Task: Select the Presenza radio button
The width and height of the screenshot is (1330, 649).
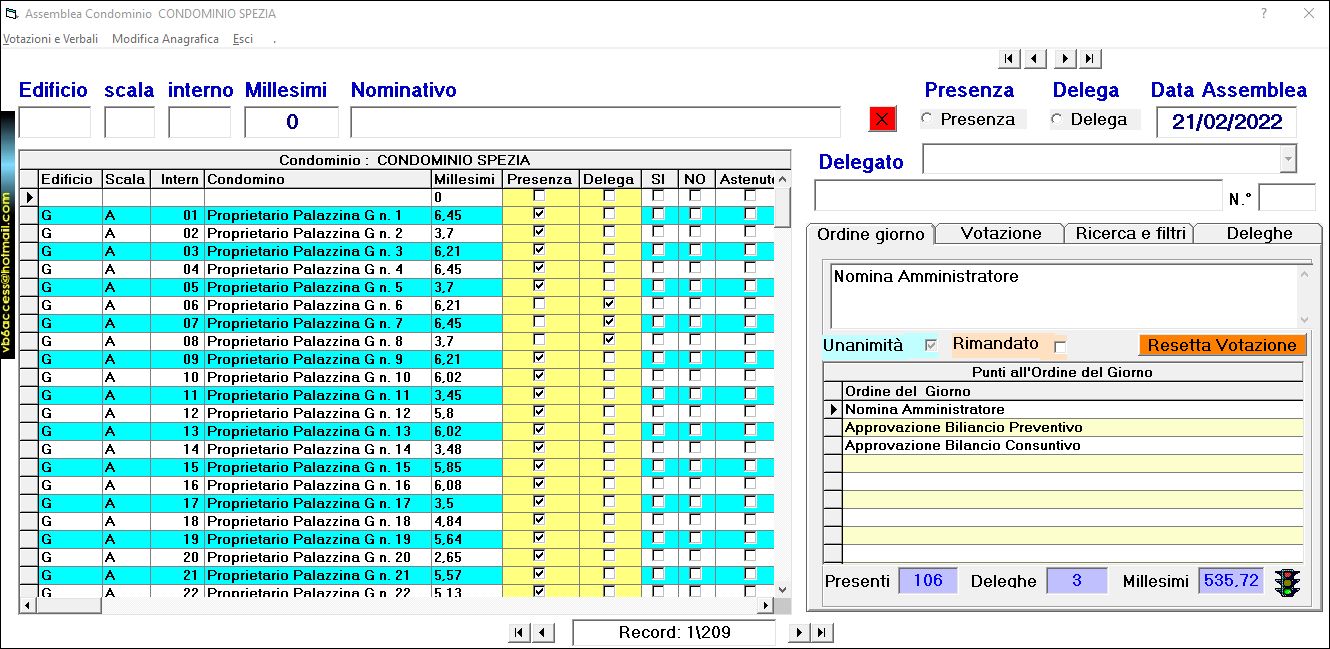Action: click(x=927, y=119)
